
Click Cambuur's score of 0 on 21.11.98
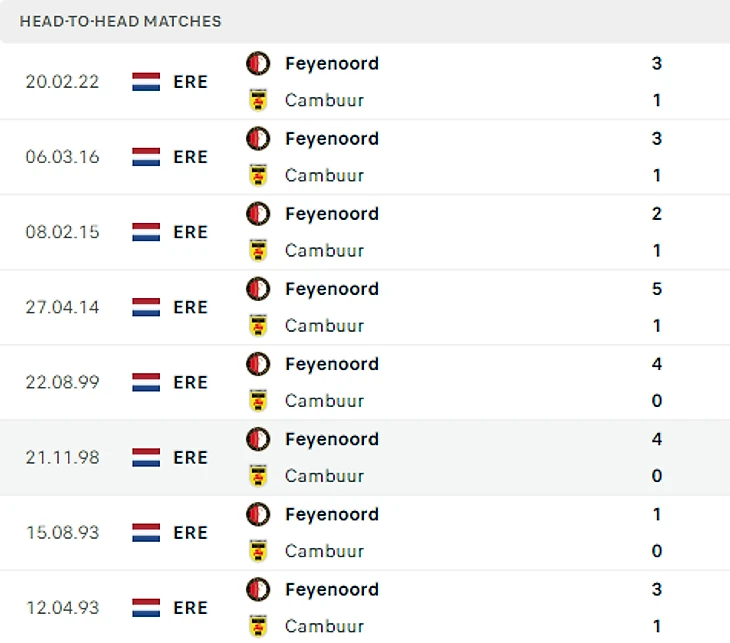(657, 475)
